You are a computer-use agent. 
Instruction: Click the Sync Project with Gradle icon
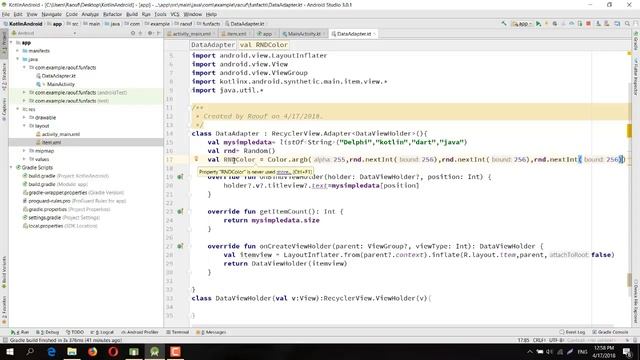(x=598, y=24)
